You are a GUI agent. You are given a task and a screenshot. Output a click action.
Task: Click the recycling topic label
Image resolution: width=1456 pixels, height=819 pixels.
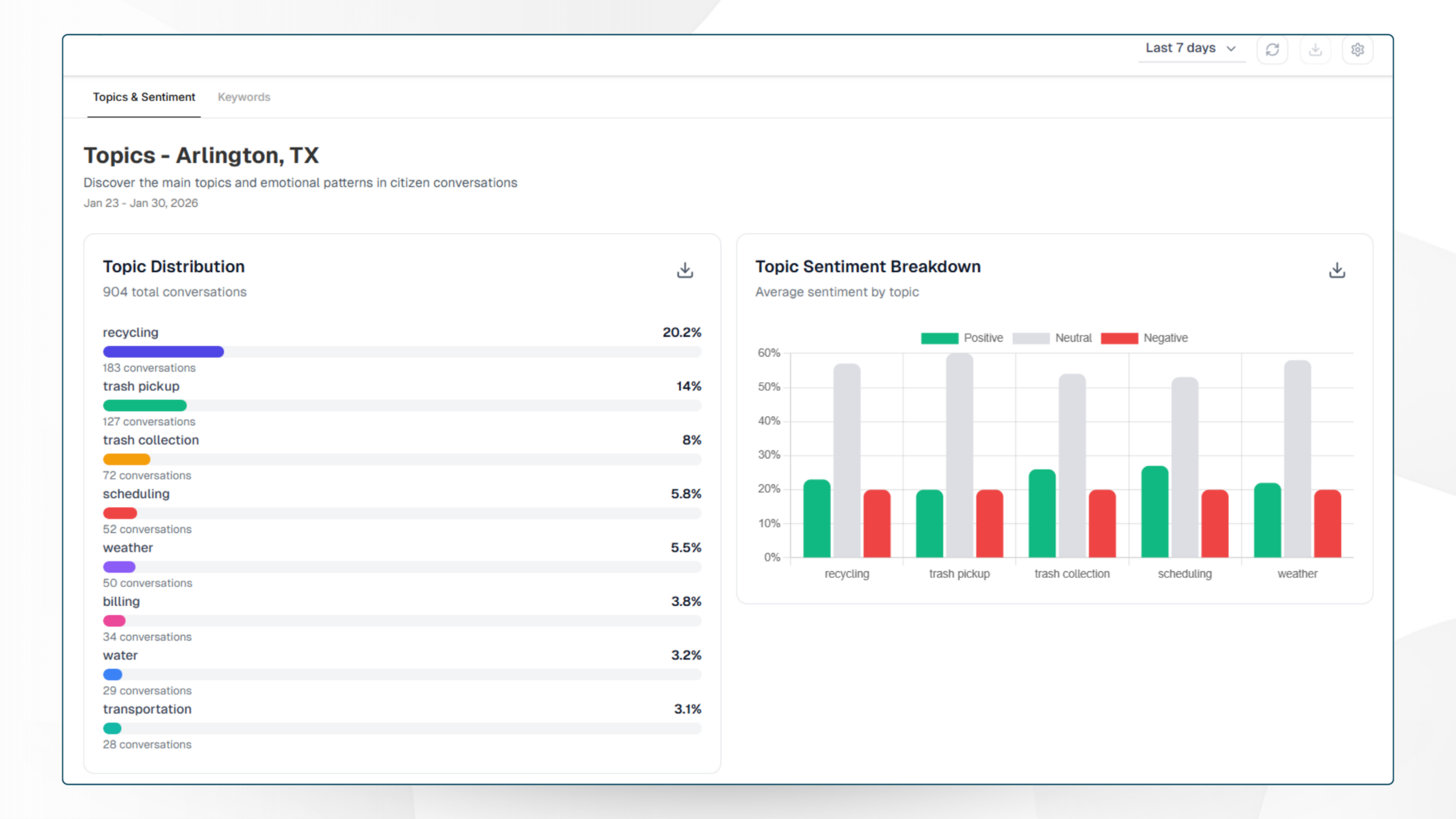click(x=130, y=333)
